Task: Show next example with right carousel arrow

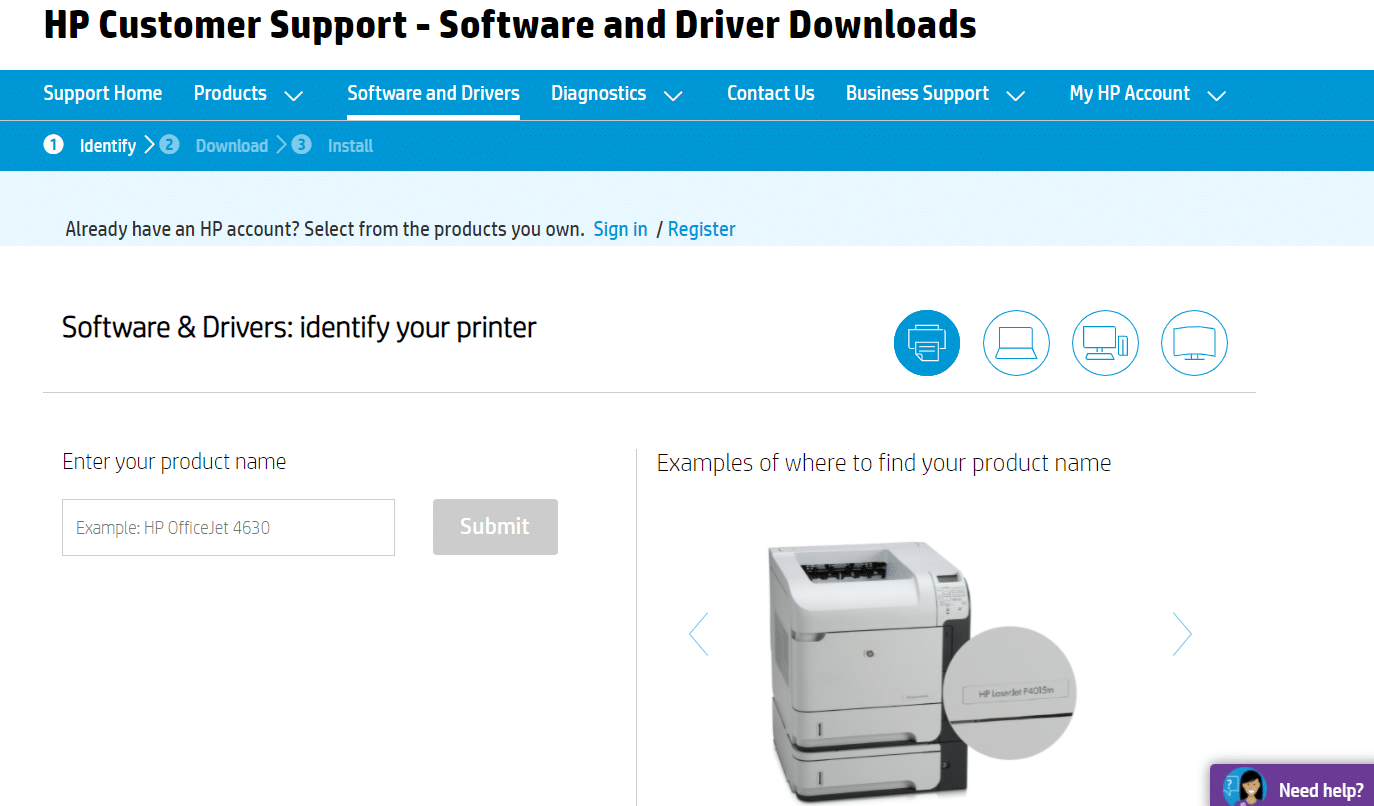Action: click(x=1182, y=633)
